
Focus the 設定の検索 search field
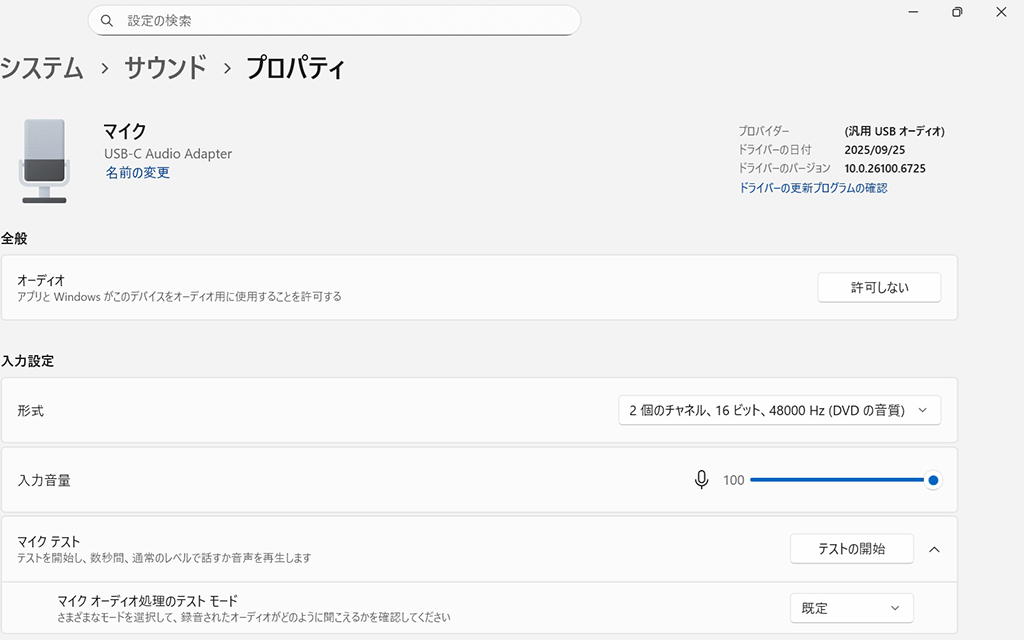coord(340,21)
